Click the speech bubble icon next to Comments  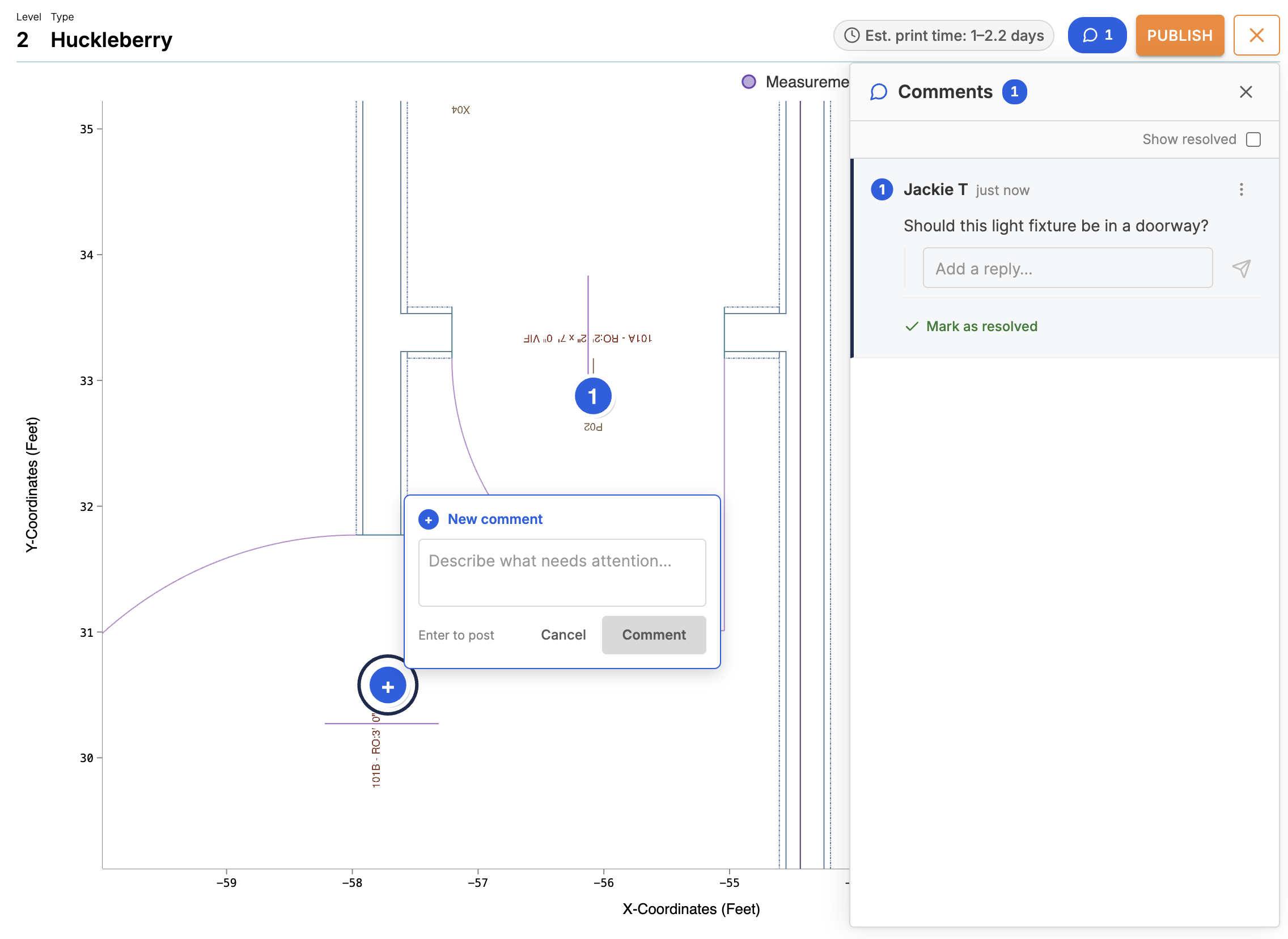(x=878, y=92)
